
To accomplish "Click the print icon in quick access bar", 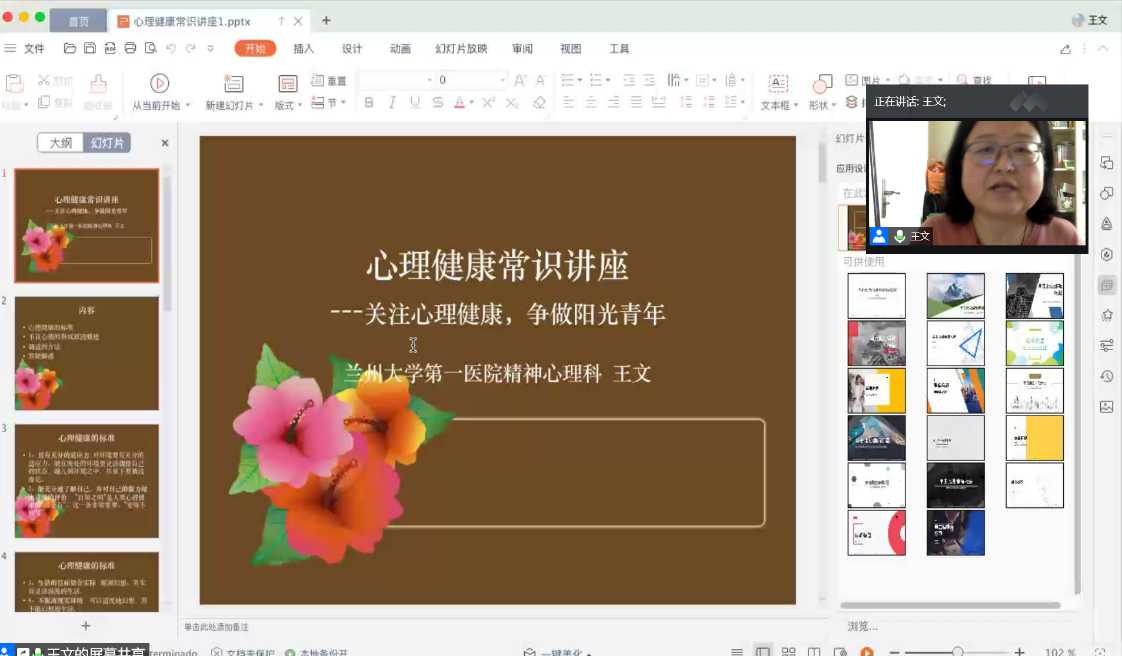I will click(x=130, y=48).
